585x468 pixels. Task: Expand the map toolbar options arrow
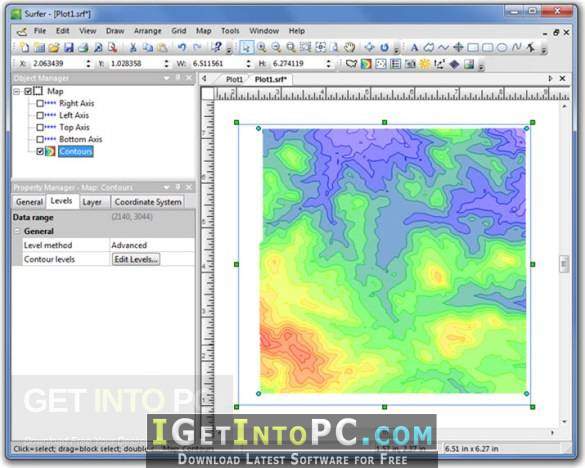click(x=481, y=66)
